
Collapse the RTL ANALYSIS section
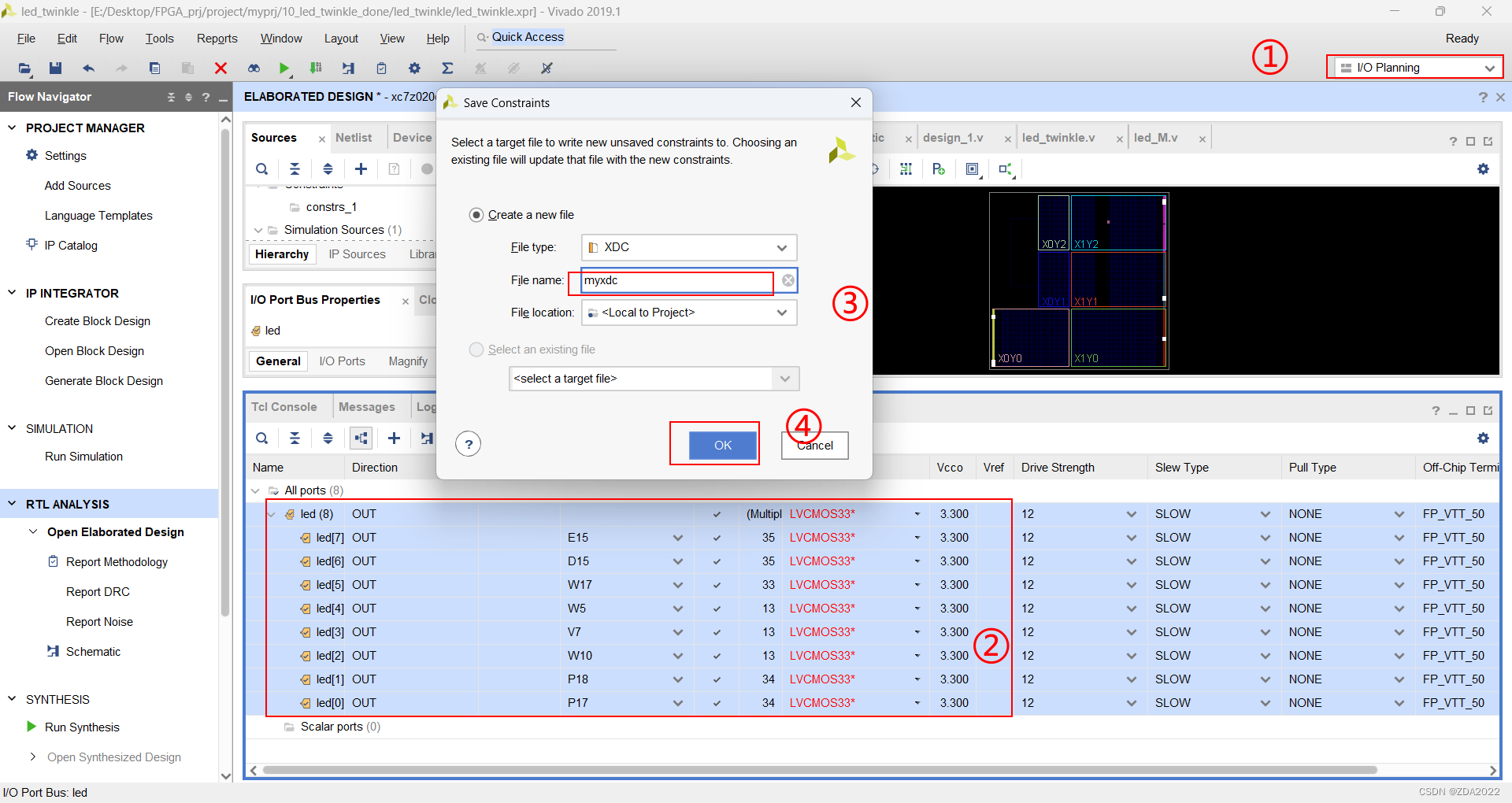(12, 504)
